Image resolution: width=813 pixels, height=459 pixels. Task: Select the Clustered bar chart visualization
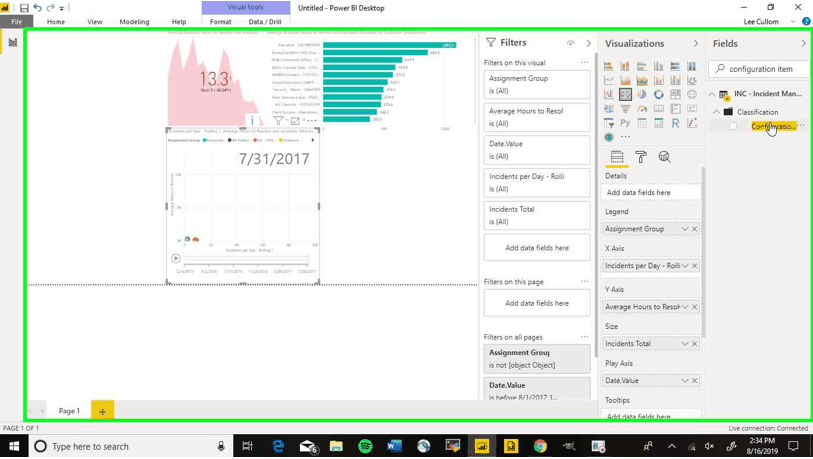click(642, 66)
